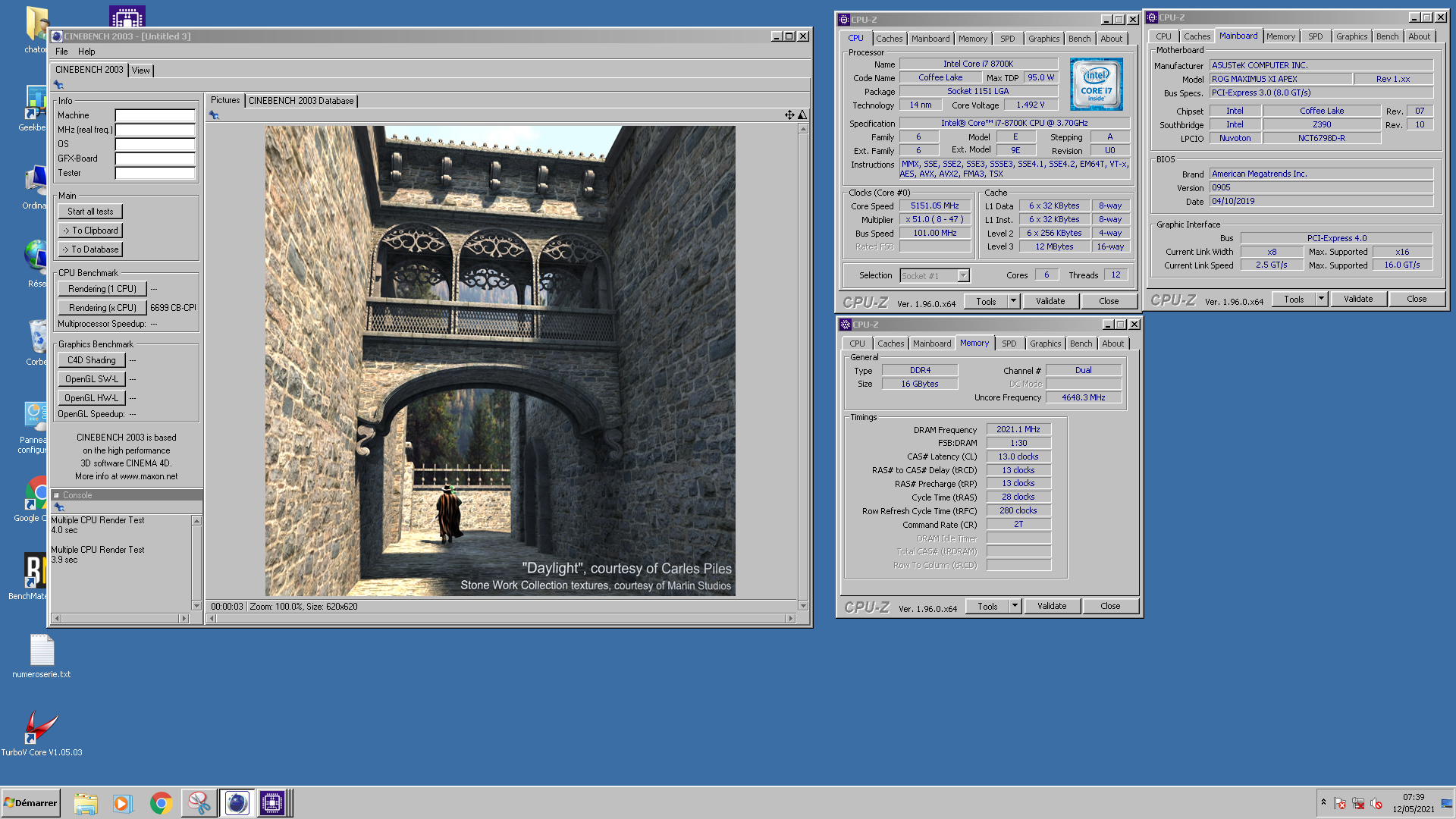Click the To Clipboard button
The height and width of the screenshot is (819, 1456).
90,231
